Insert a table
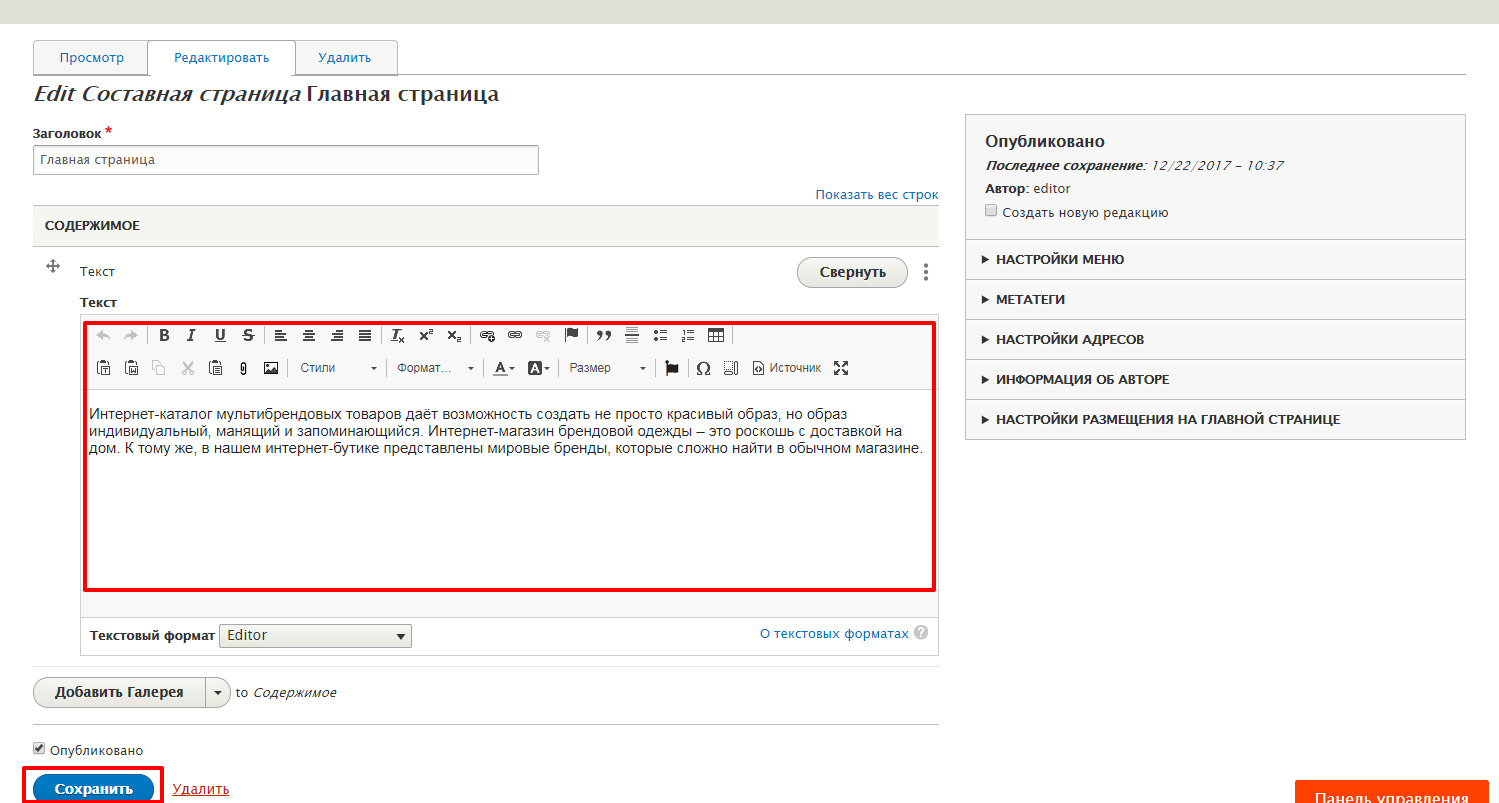 (716, 335)
